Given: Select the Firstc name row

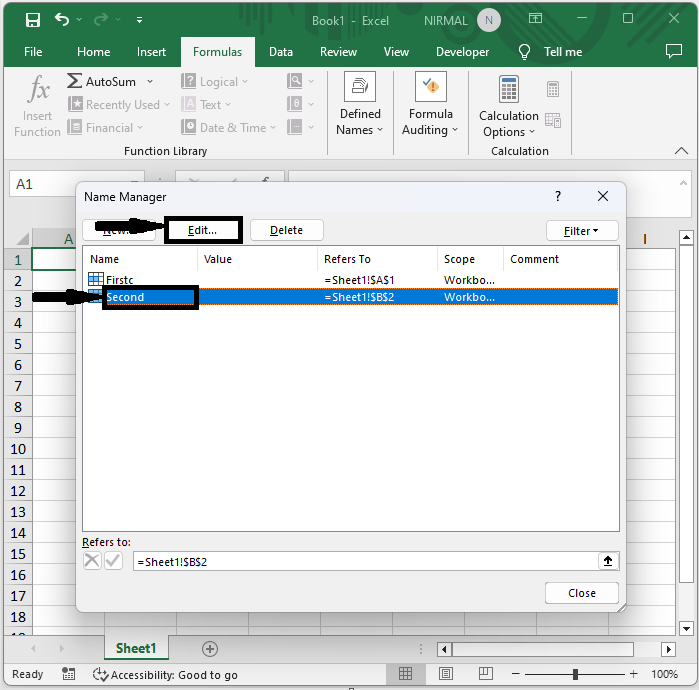Looking at the screenshot, I should pos(351,280).
